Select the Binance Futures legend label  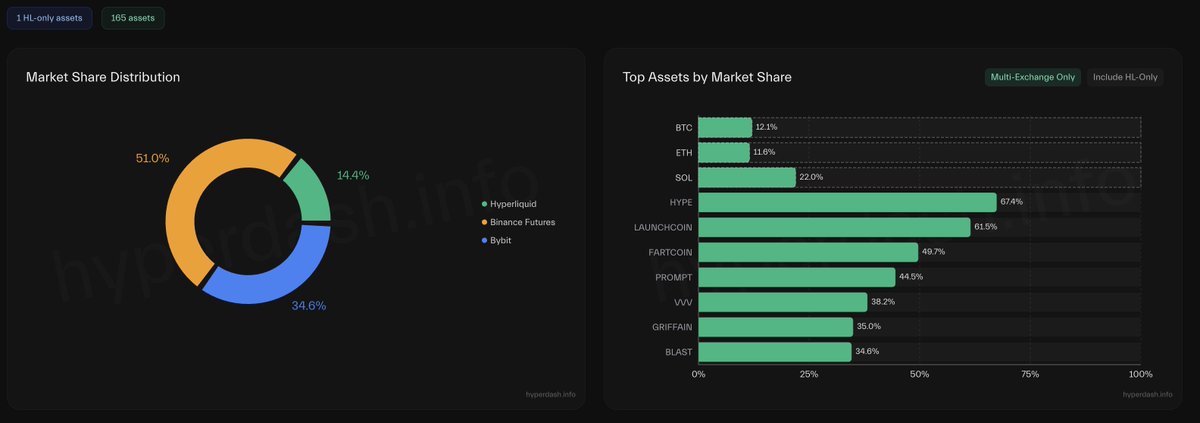click(x=523, y=222)
